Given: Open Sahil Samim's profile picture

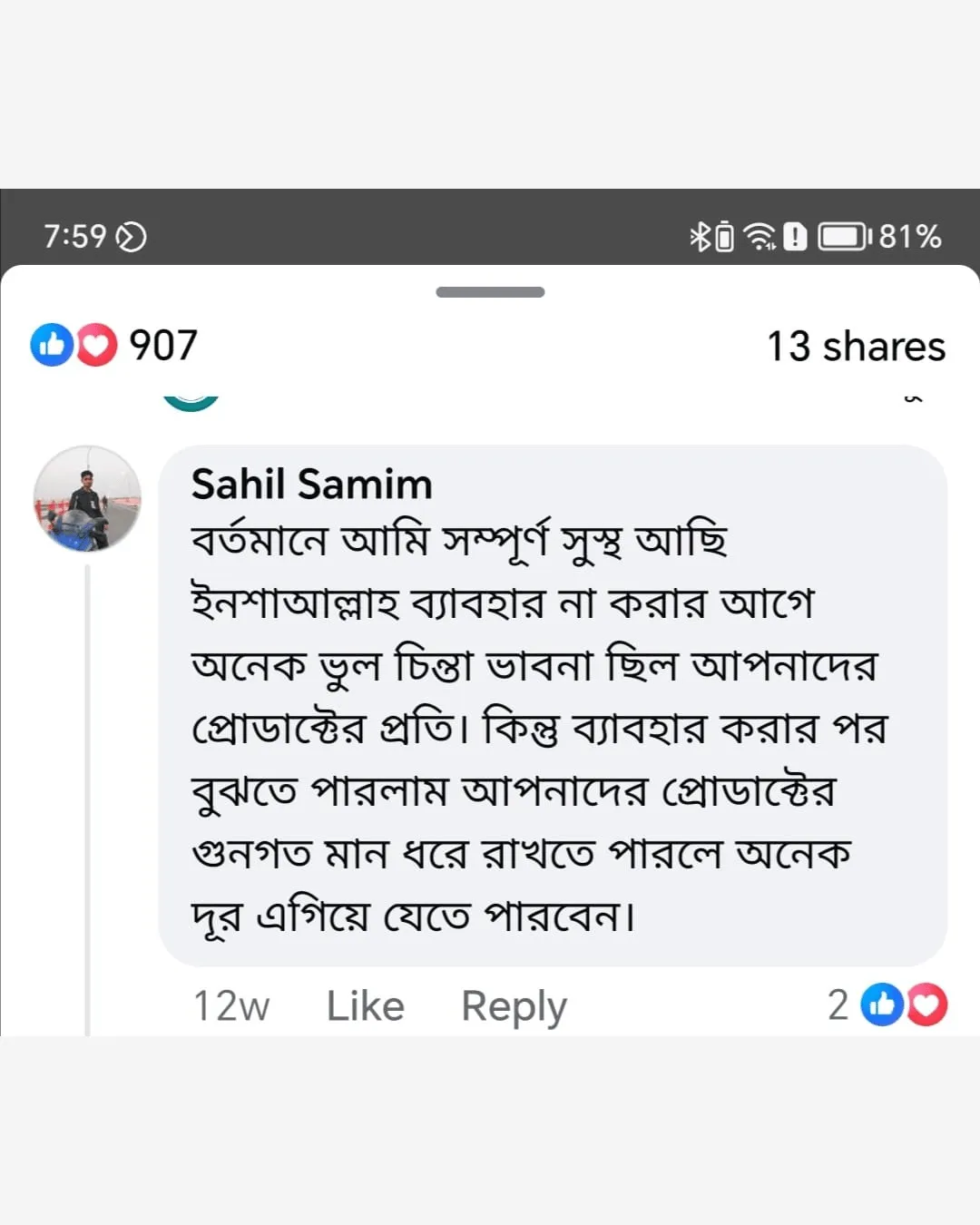Looking at the screenshot, I should 87,499.
